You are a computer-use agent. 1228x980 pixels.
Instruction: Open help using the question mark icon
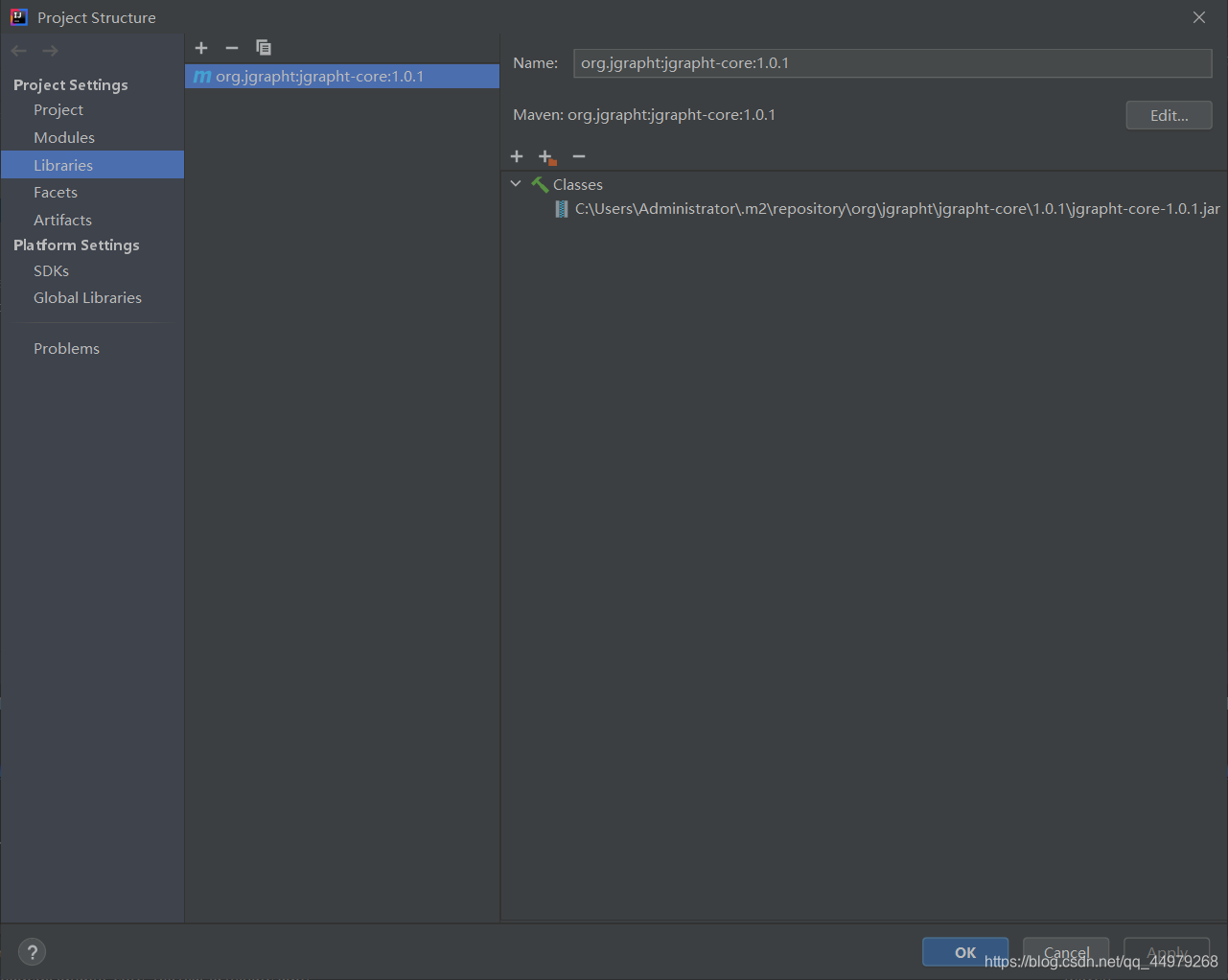[x=32, y=951]
